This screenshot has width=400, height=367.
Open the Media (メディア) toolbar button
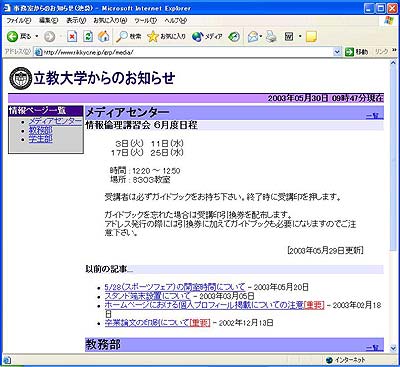(207, 36)
